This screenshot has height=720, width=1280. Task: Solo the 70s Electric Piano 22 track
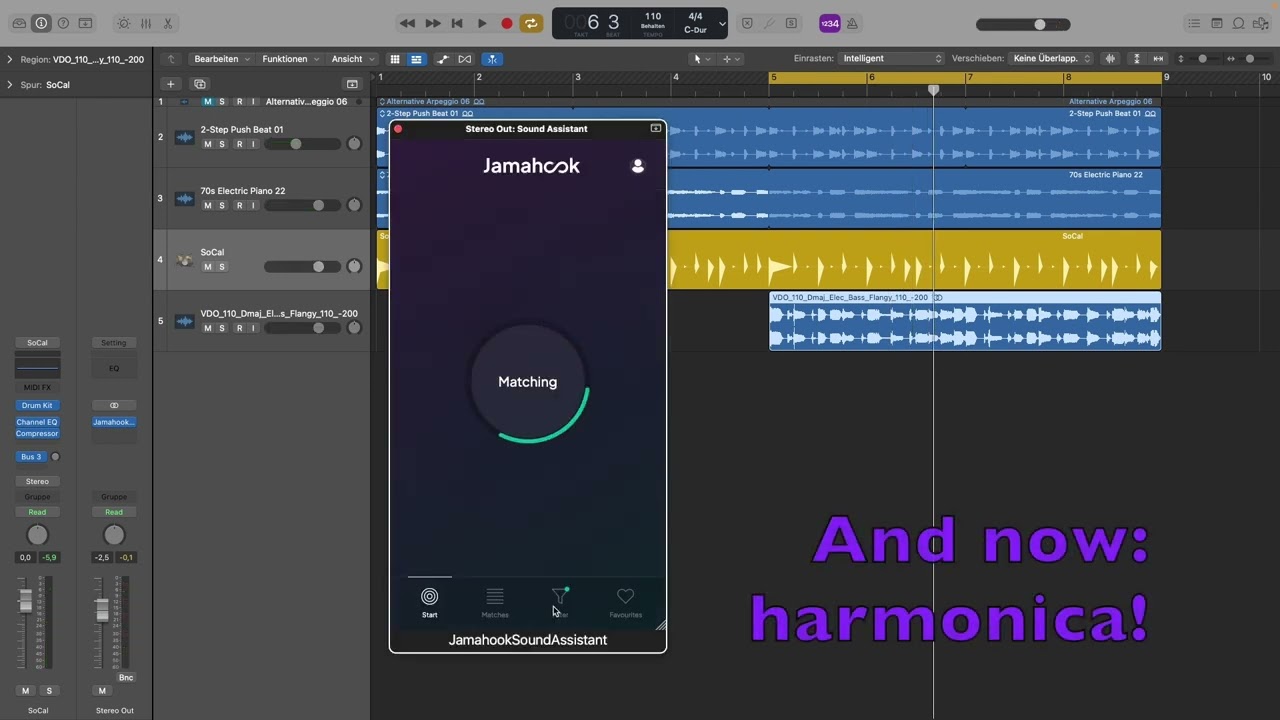point(222,205)
